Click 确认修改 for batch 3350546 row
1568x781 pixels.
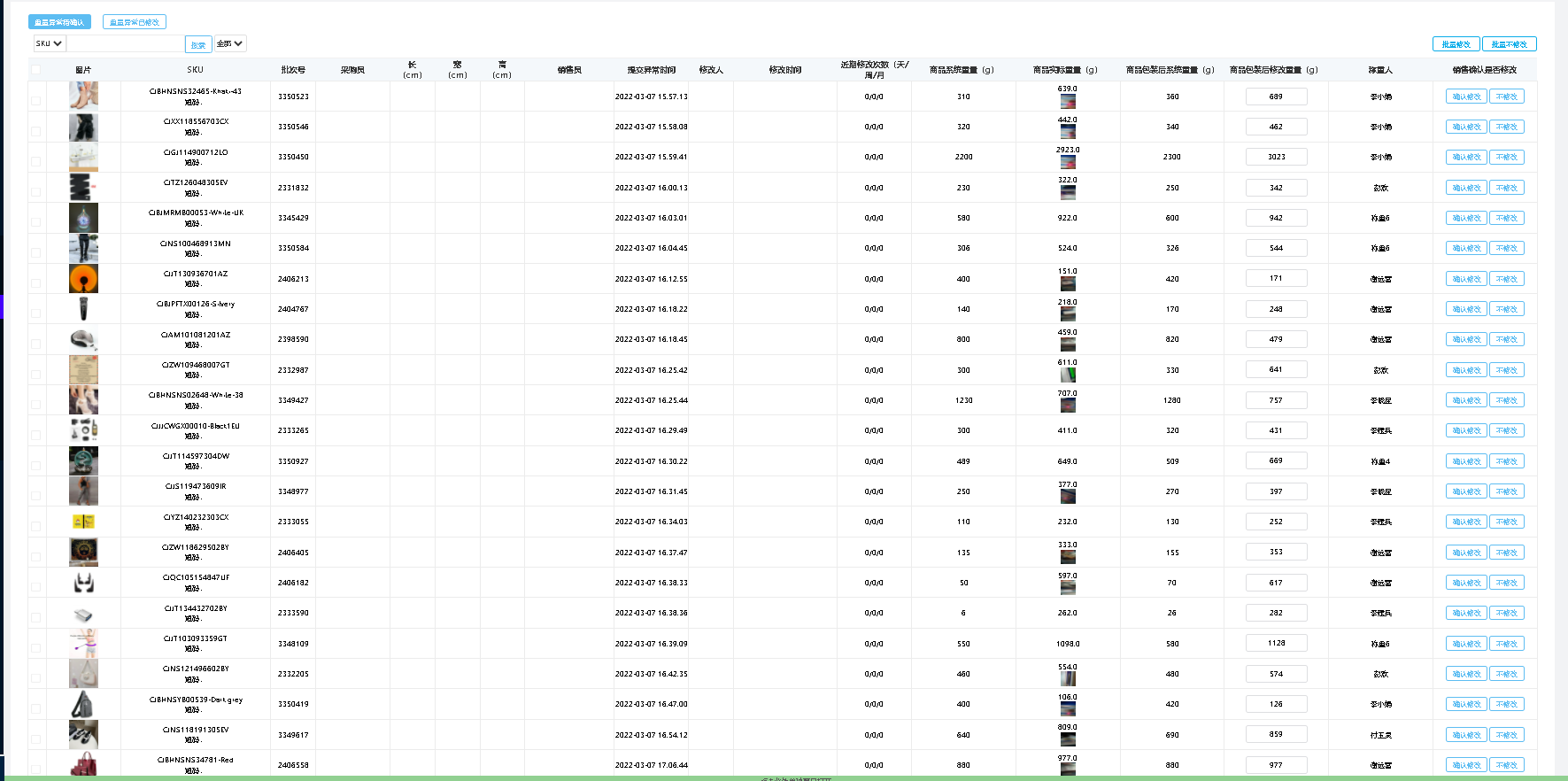(x=1465, y=127)
